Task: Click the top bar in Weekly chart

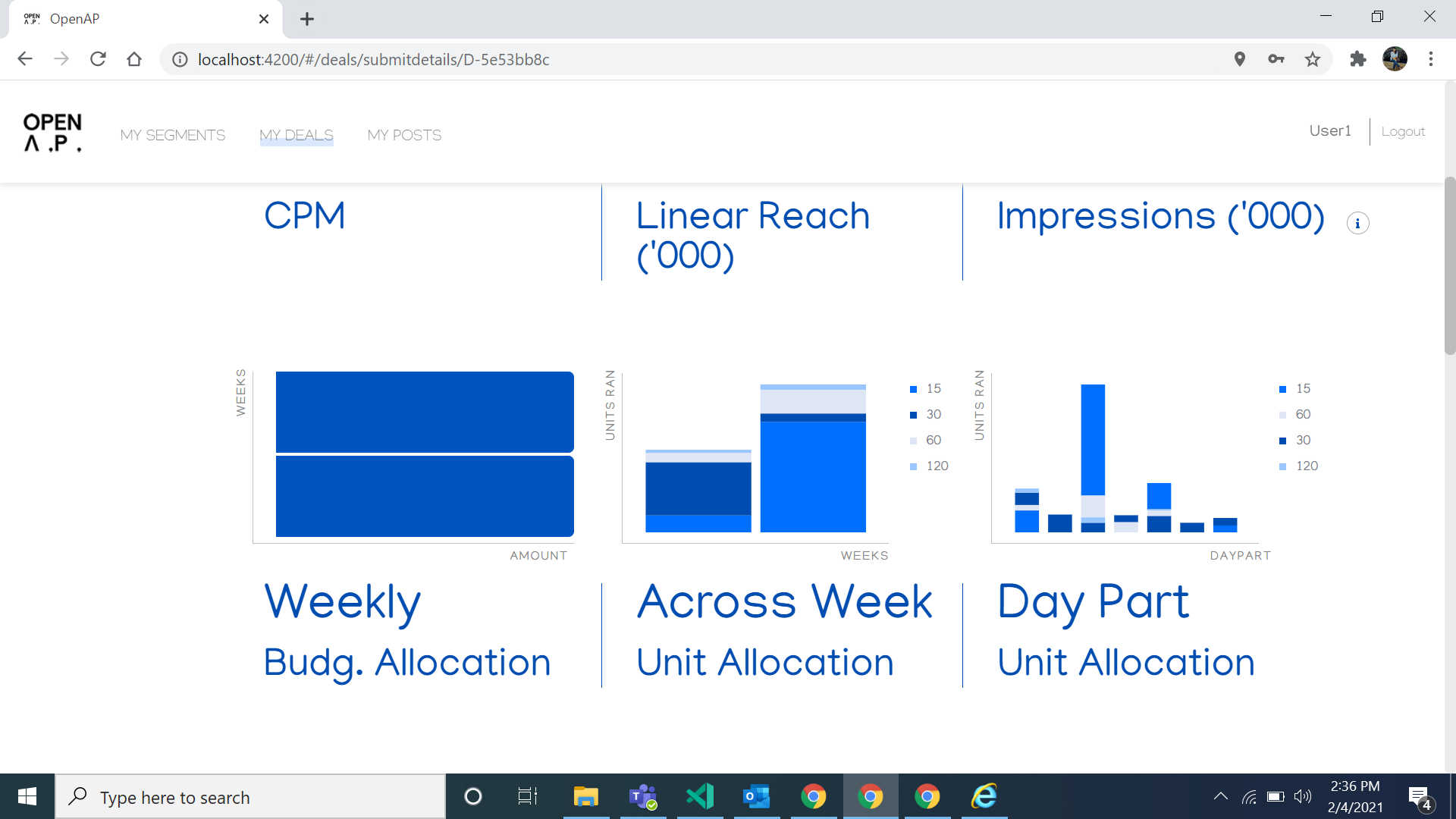Action: (425, 412)
